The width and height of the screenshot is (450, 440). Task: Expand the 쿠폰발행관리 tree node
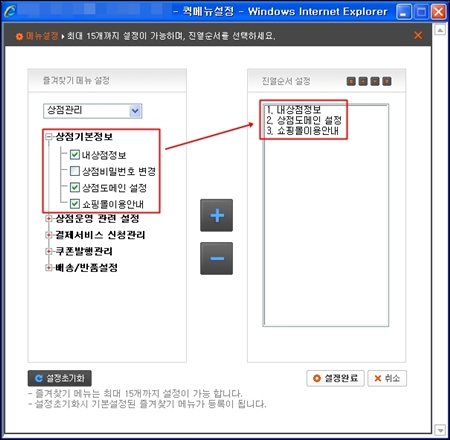(x=49, y=251)
